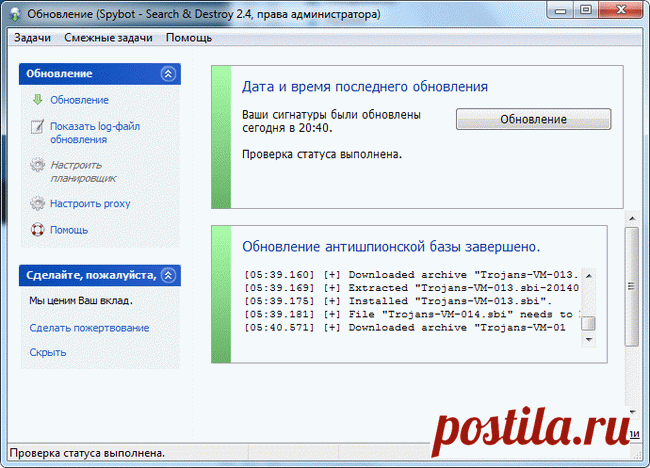Open Показать log-файл обновления link
Image resolution: width=650 pixels, height=468 pixels.
click(x=95, y=133)
